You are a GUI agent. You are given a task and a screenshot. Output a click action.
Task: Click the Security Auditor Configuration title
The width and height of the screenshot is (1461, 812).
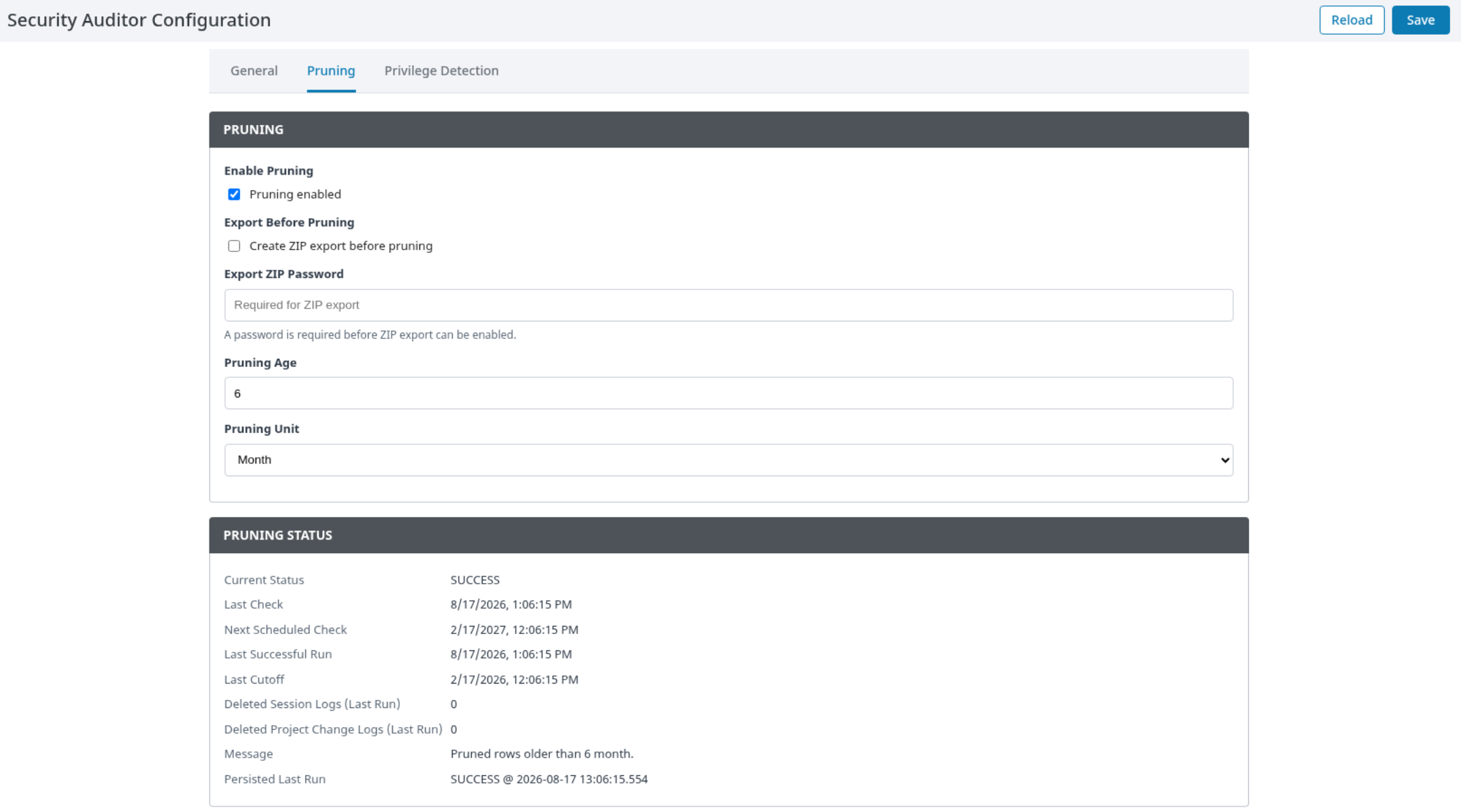pyautogui.click(x=139, y=20)
